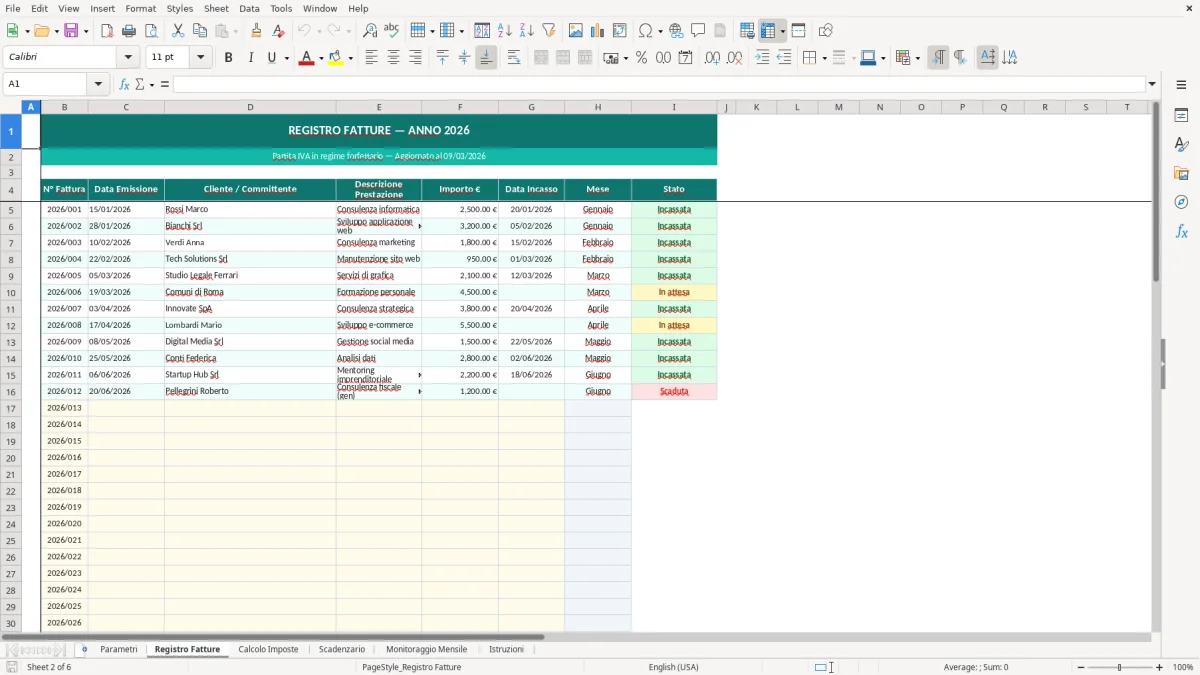
Task: Click the zoom slider in status bar
Action: 1119,667
